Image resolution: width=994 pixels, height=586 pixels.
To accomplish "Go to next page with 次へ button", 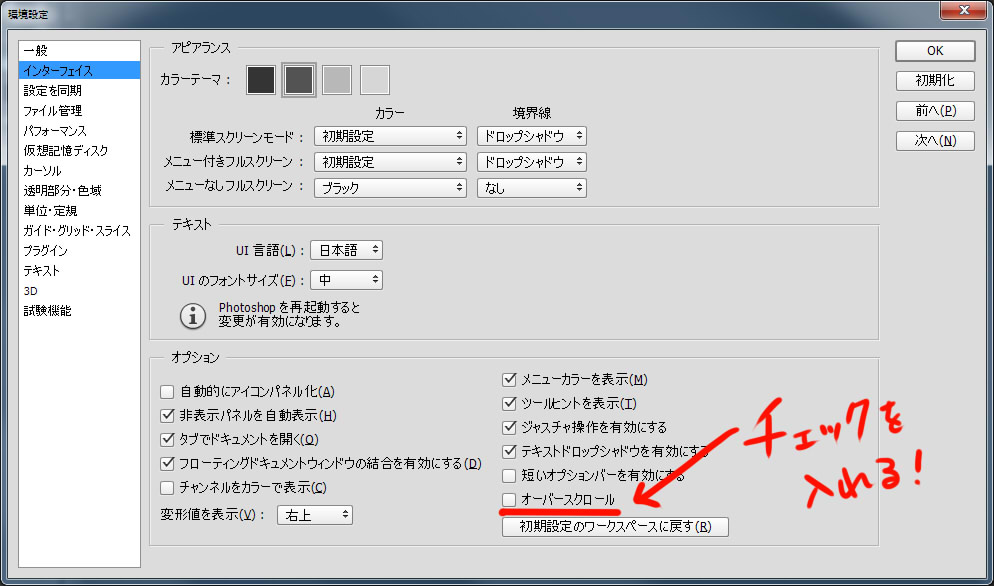I will (x=935, y=141).
